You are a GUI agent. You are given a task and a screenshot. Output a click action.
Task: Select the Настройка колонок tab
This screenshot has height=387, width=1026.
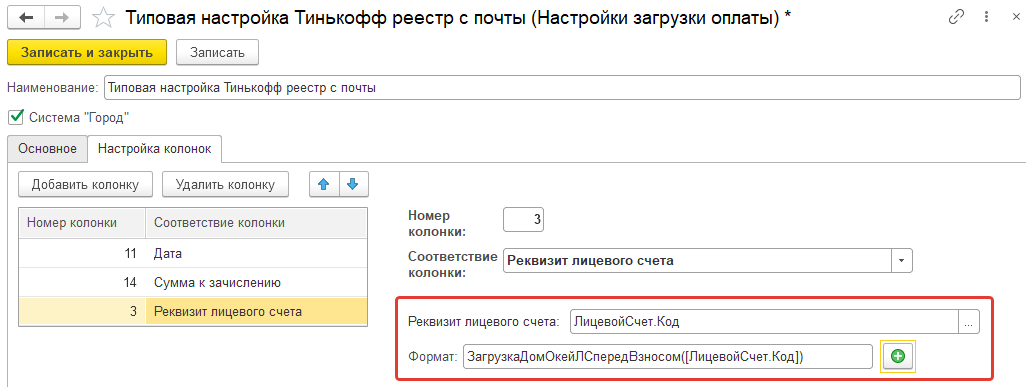[154, 149]
